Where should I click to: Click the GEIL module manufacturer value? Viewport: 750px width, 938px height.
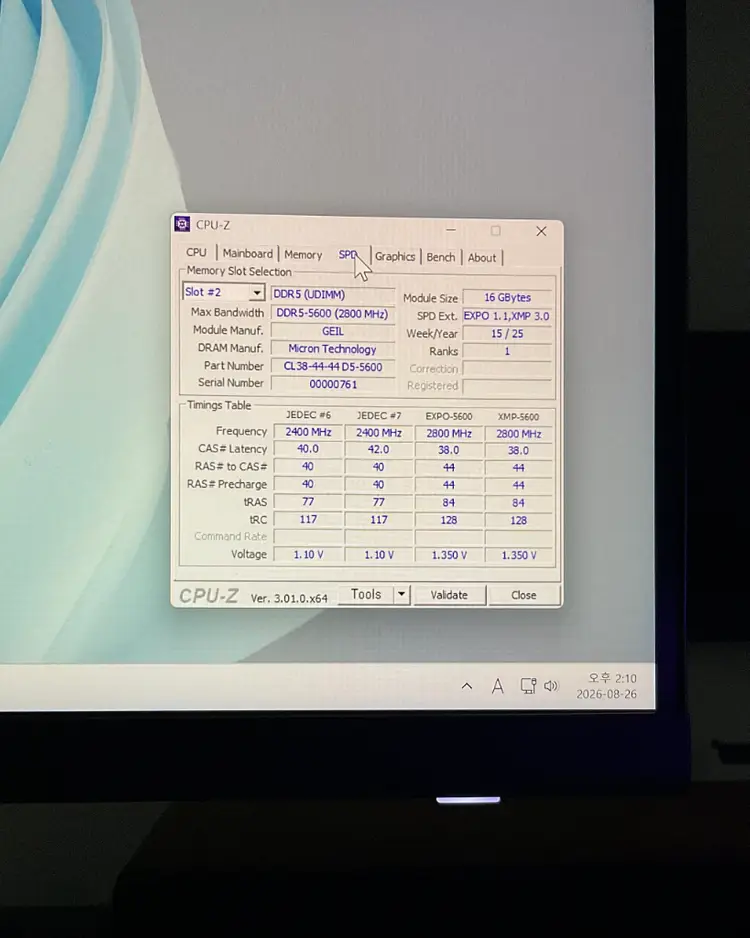tap(333, 331)
